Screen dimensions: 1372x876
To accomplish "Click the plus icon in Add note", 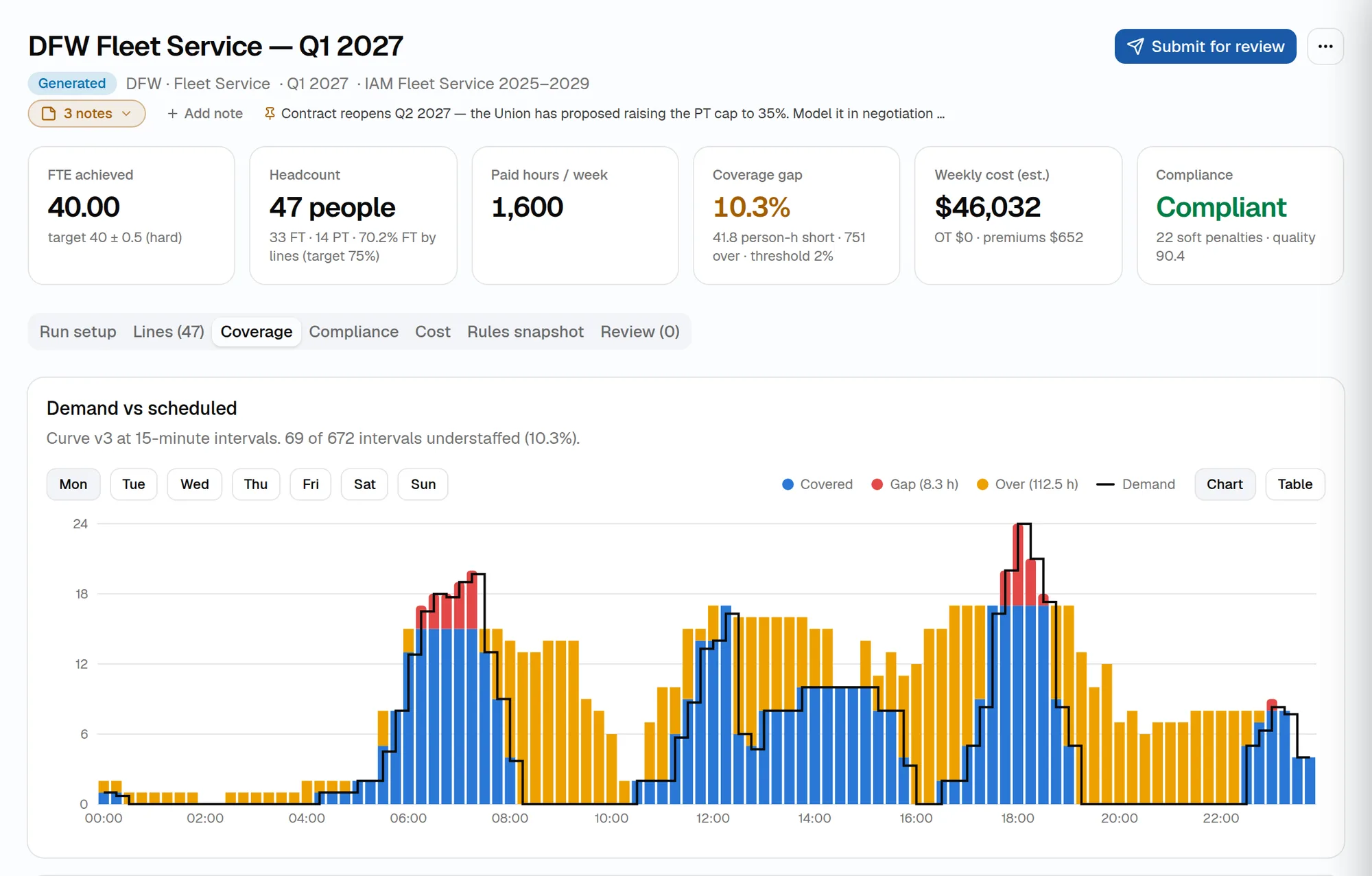I will coord(172,113).
